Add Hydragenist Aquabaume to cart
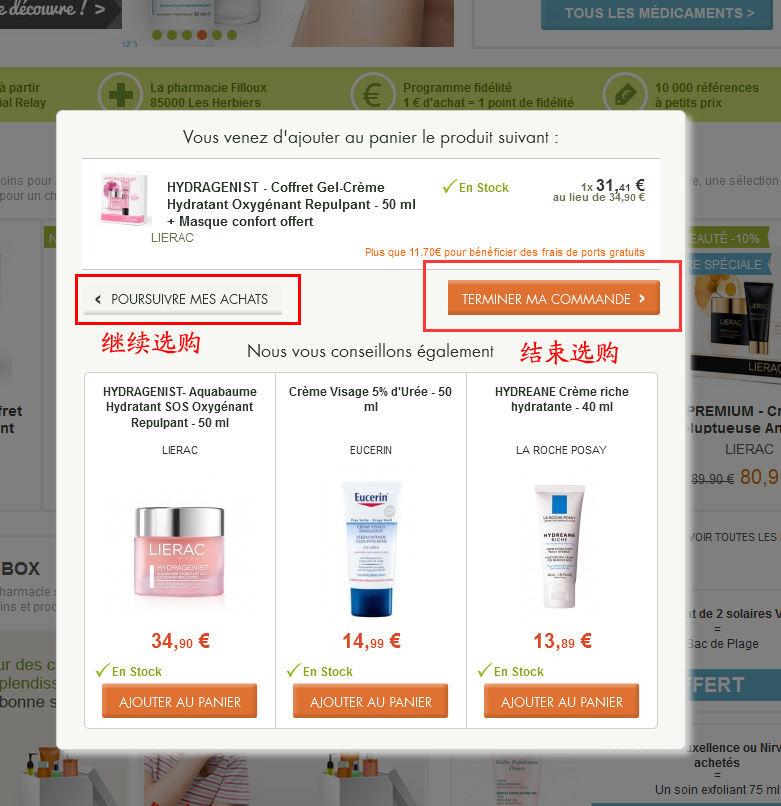The image size is (781, 806). point(179,701)
